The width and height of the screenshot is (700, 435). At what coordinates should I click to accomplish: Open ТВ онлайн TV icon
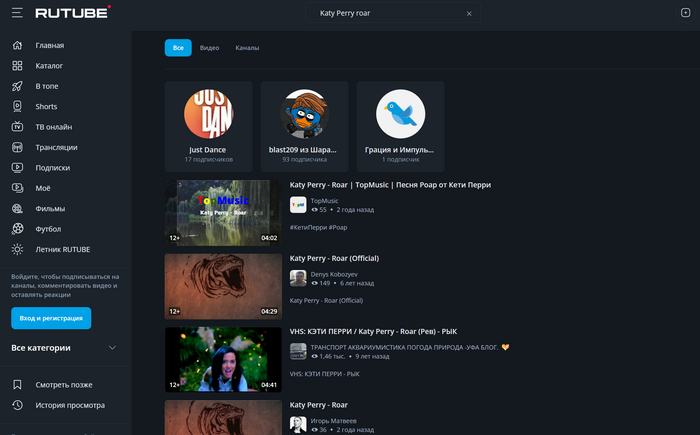click(17, 127)
